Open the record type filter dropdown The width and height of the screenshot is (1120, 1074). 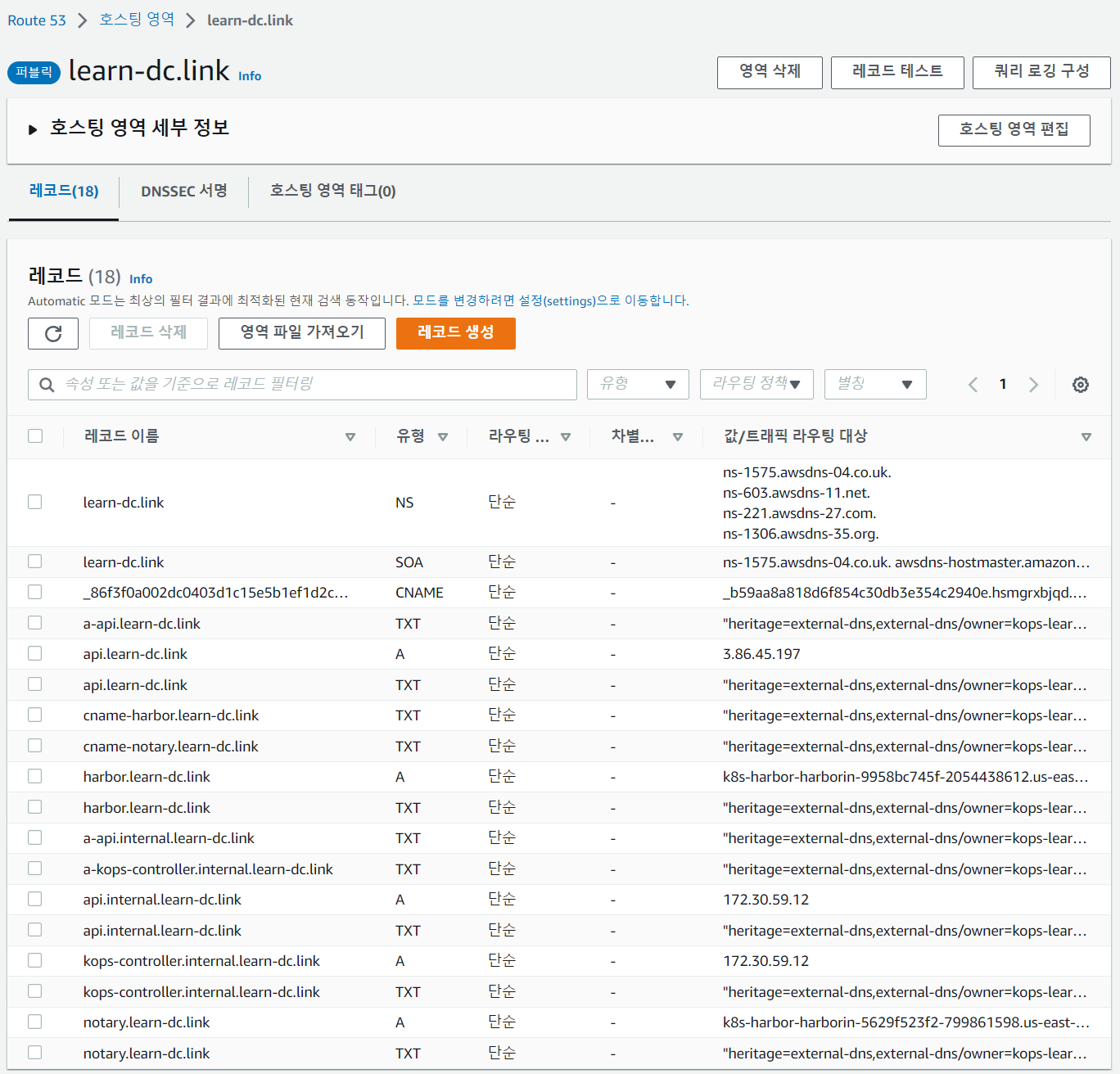(638, 384)
